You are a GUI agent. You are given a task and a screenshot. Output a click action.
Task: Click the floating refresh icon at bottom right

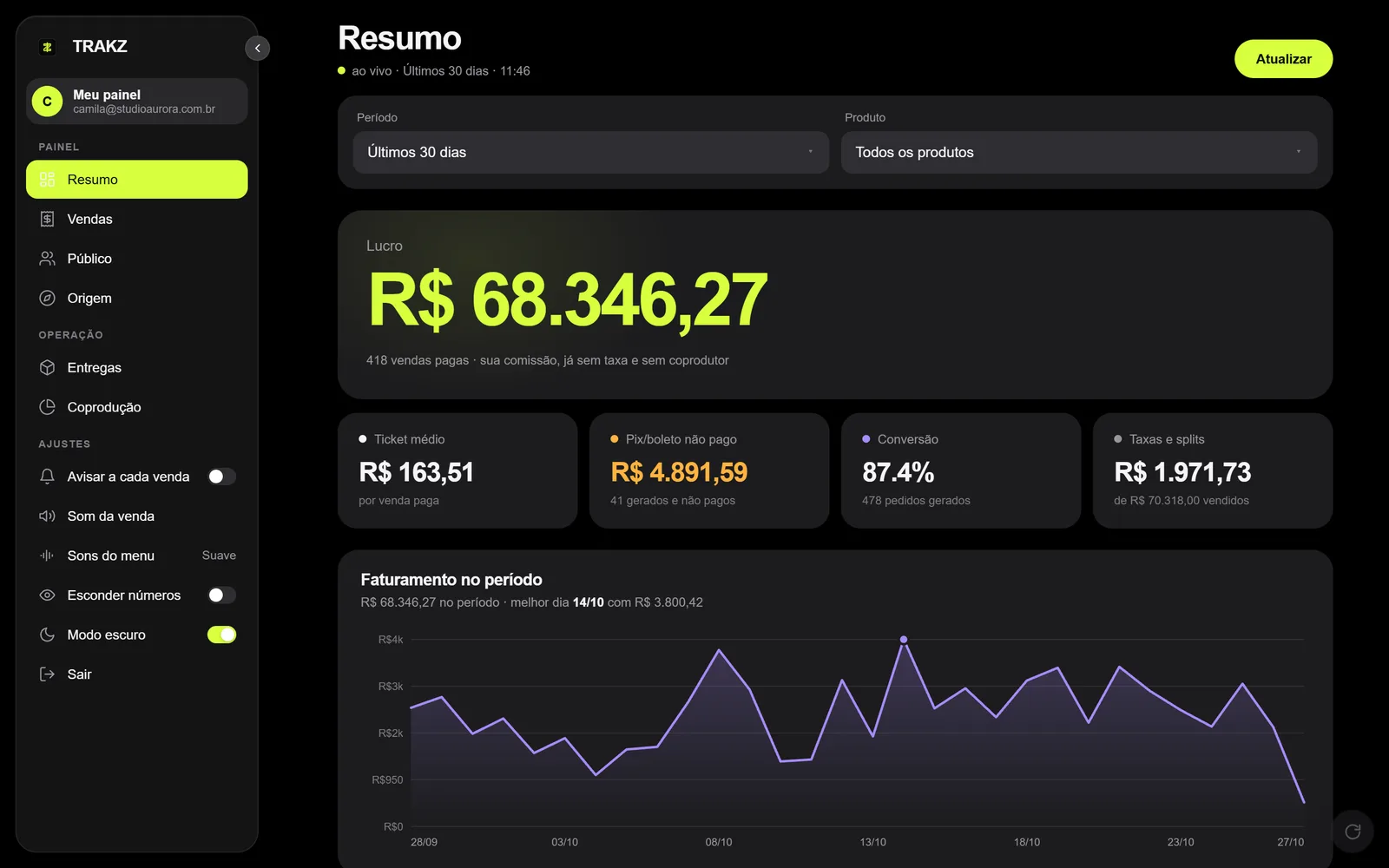click(x=1353, y=832)
